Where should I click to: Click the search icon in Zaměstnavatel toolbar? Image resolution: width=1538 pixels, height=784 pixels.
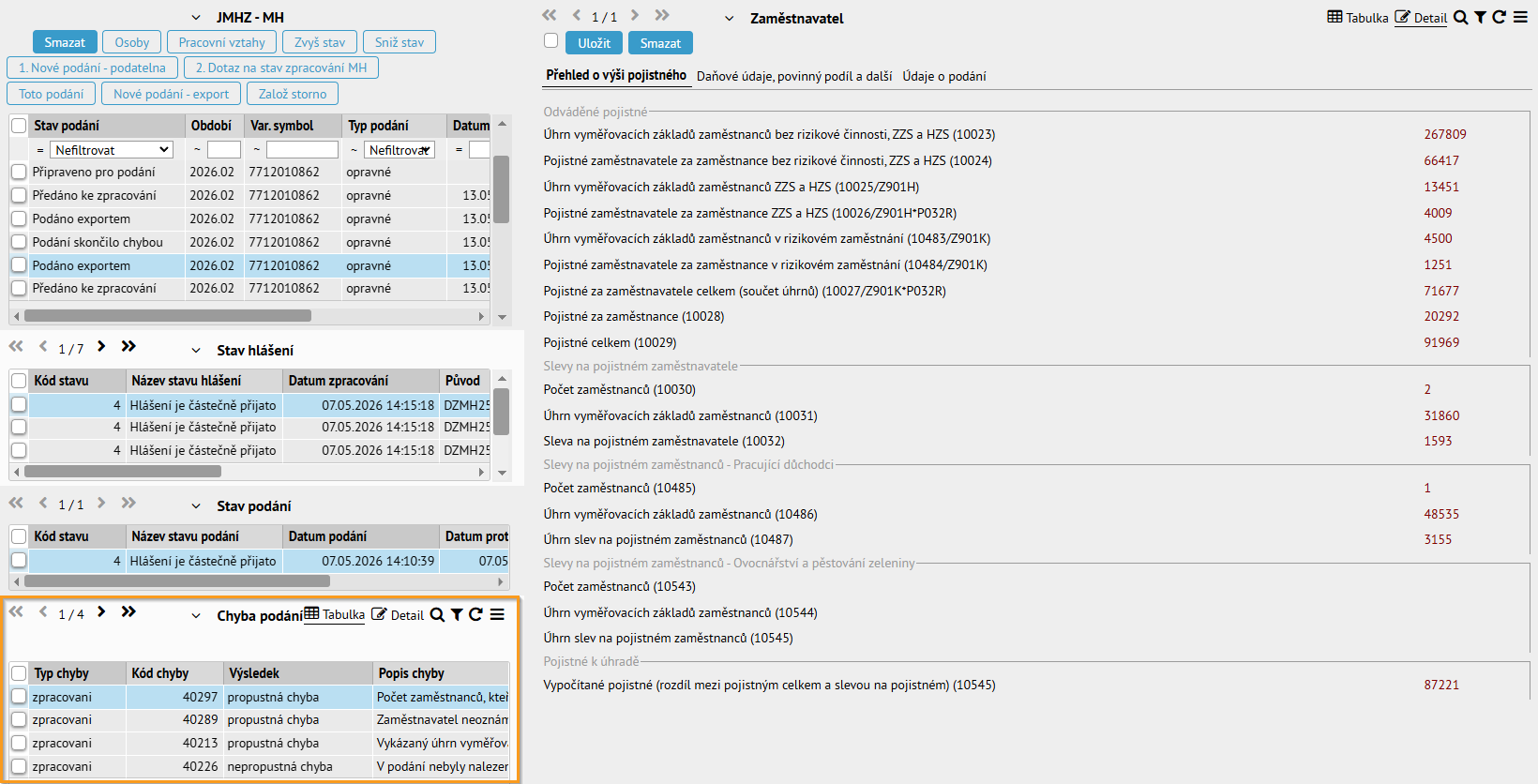1461,17
